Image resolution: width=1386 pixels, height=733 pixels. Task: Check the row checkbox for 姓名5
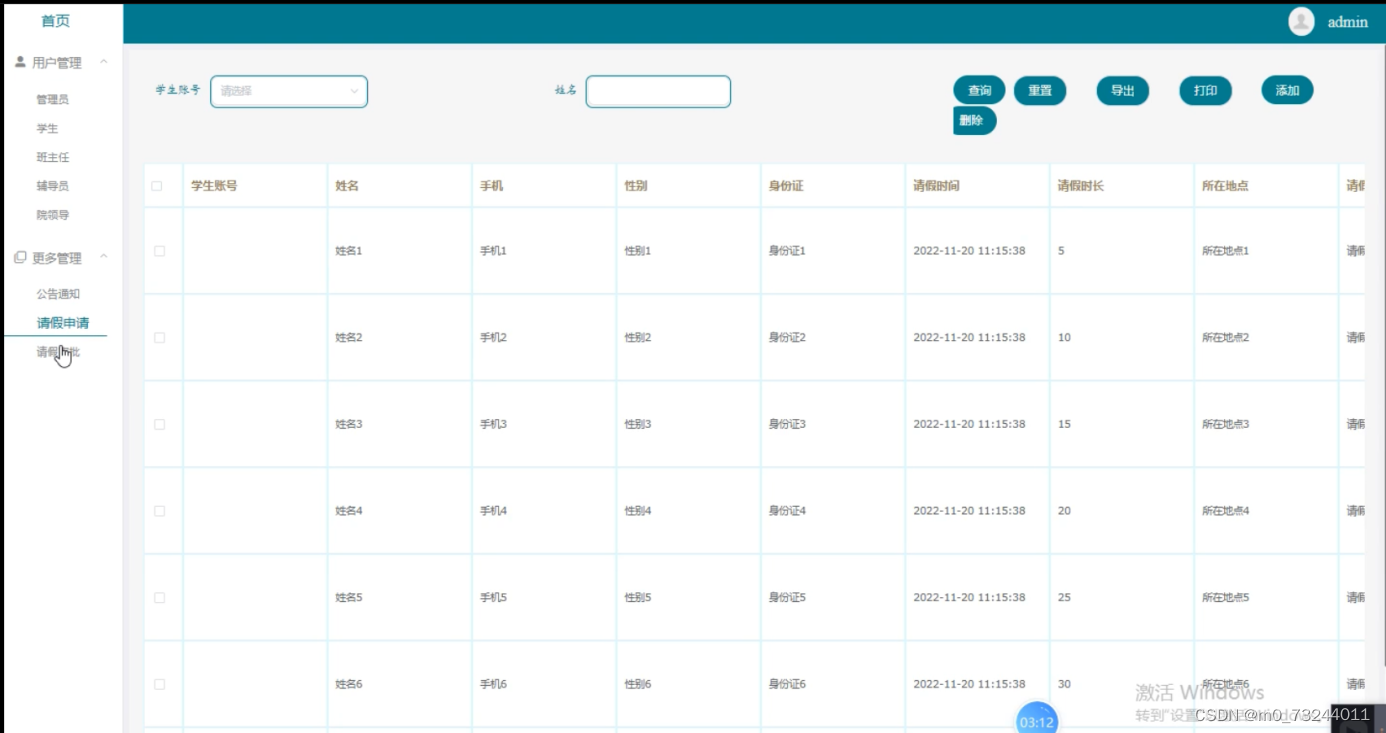coord(159,597)
